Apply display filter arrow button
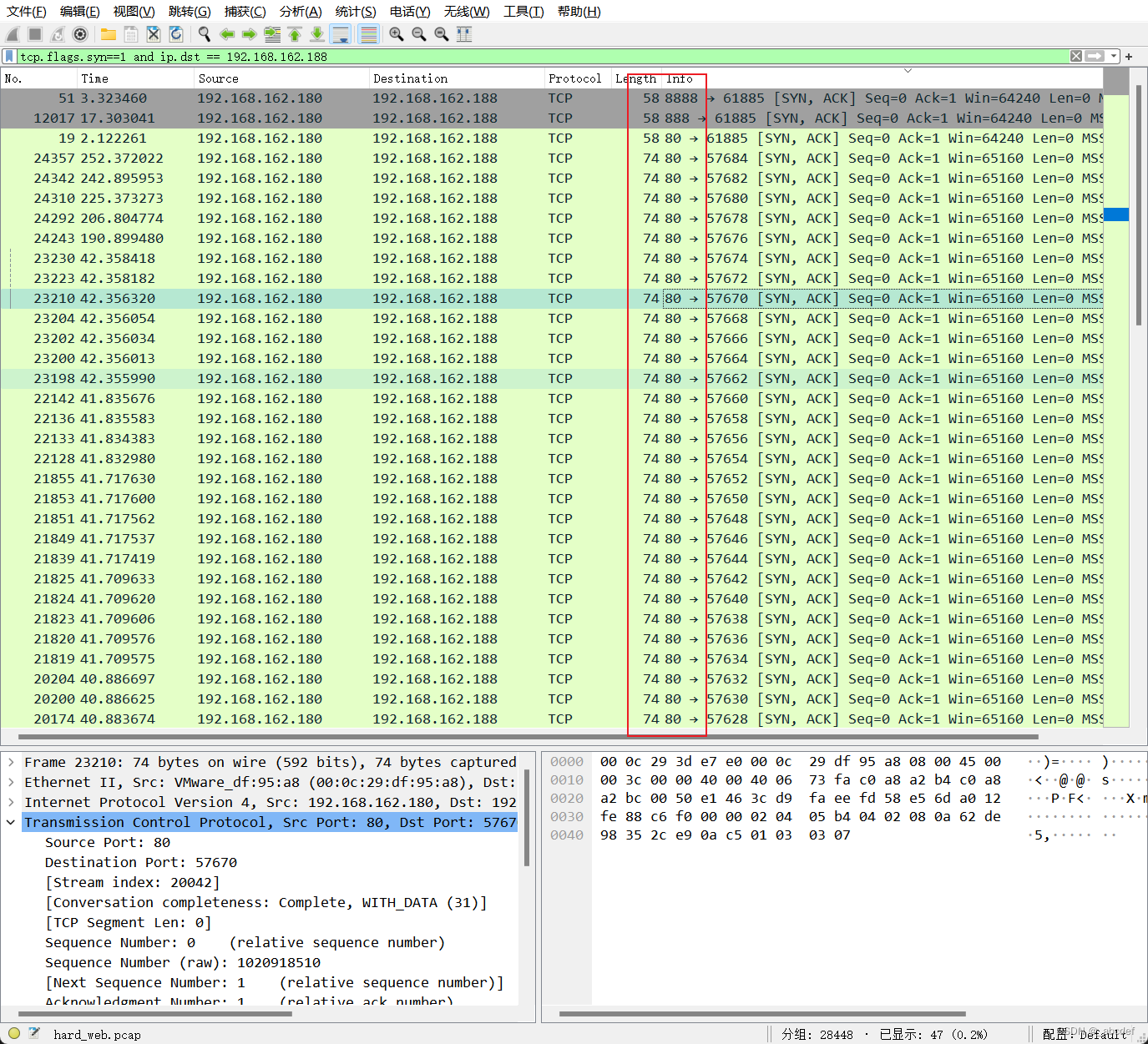This screenshot has width=1148, height=1044. 1095,57
